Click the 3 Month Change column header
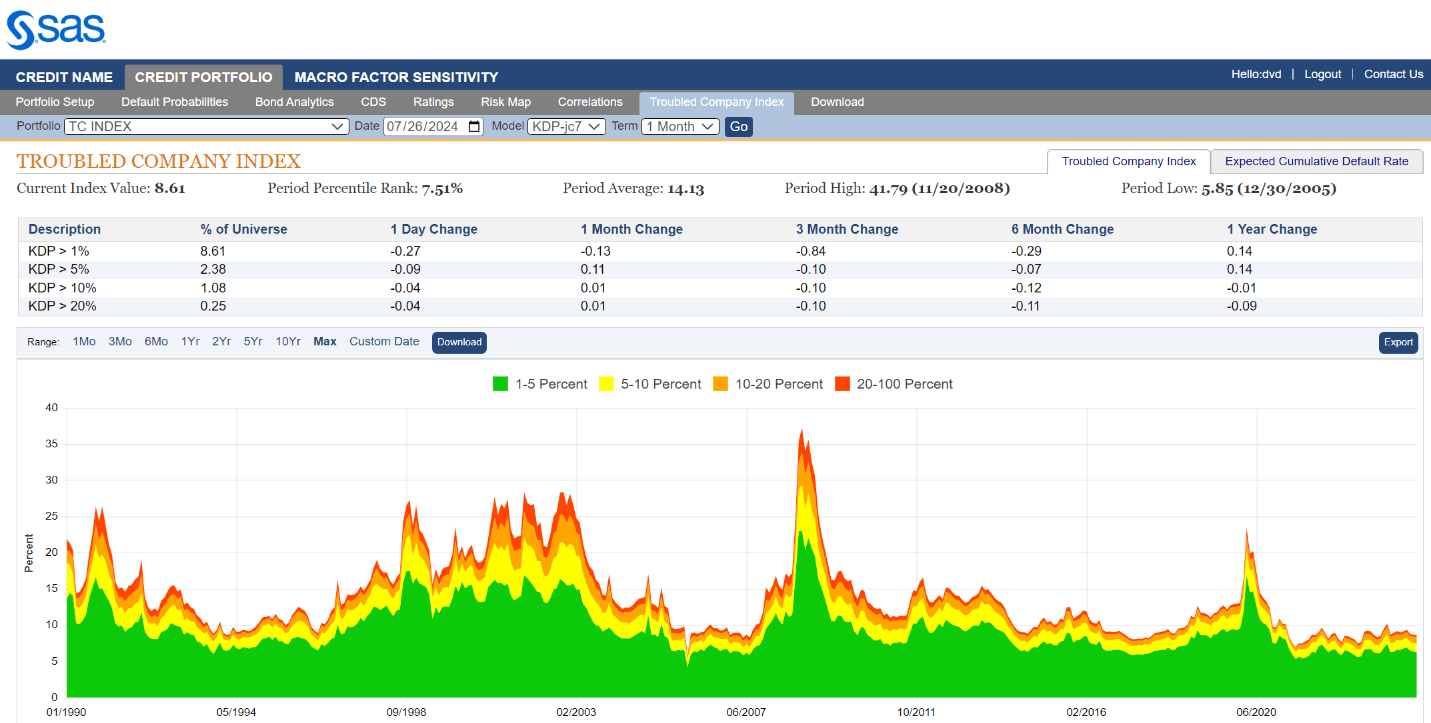This screenshot has width=1431, height=723. 848,229
